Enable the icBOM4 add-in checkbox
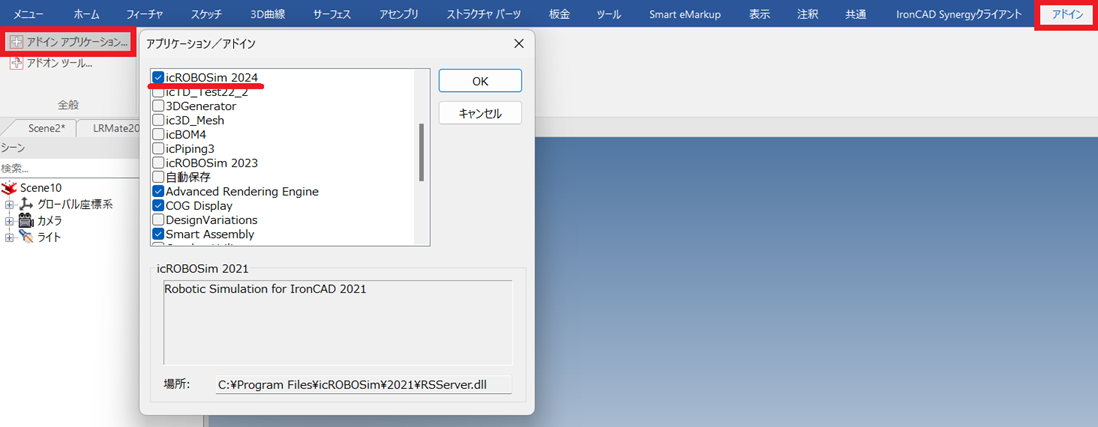The height and width of the screenshot is (427, 1098). tap(158, 134)
